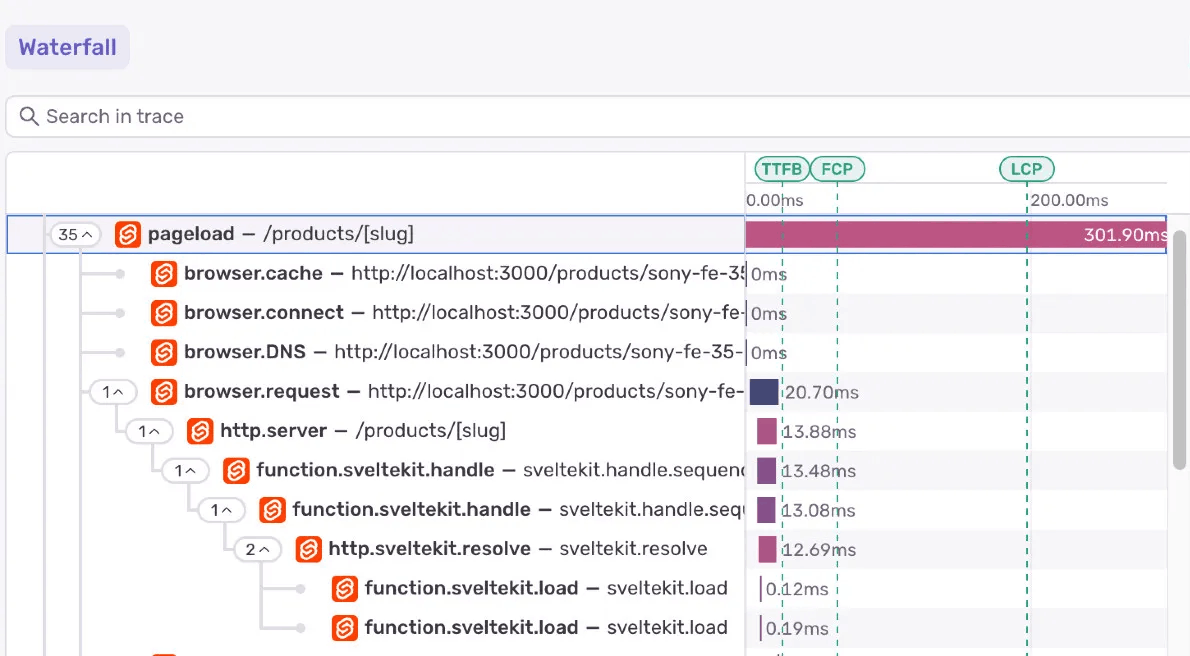Screen dimensions: 1190x656
Task: Collapse the http.server span's child
Action: (x=149, y=431)
